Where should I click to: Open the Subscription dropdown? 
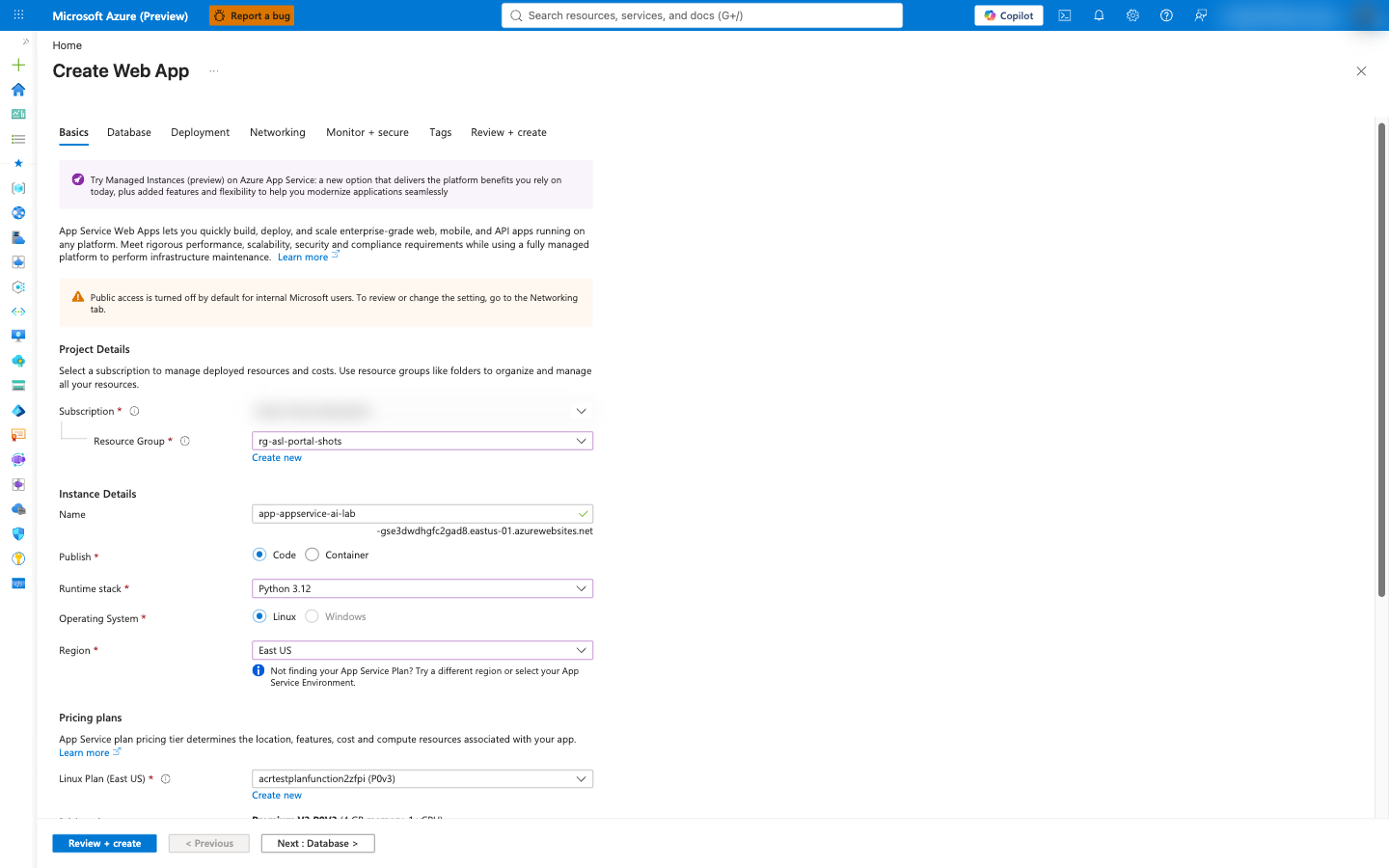click(422, 411)
